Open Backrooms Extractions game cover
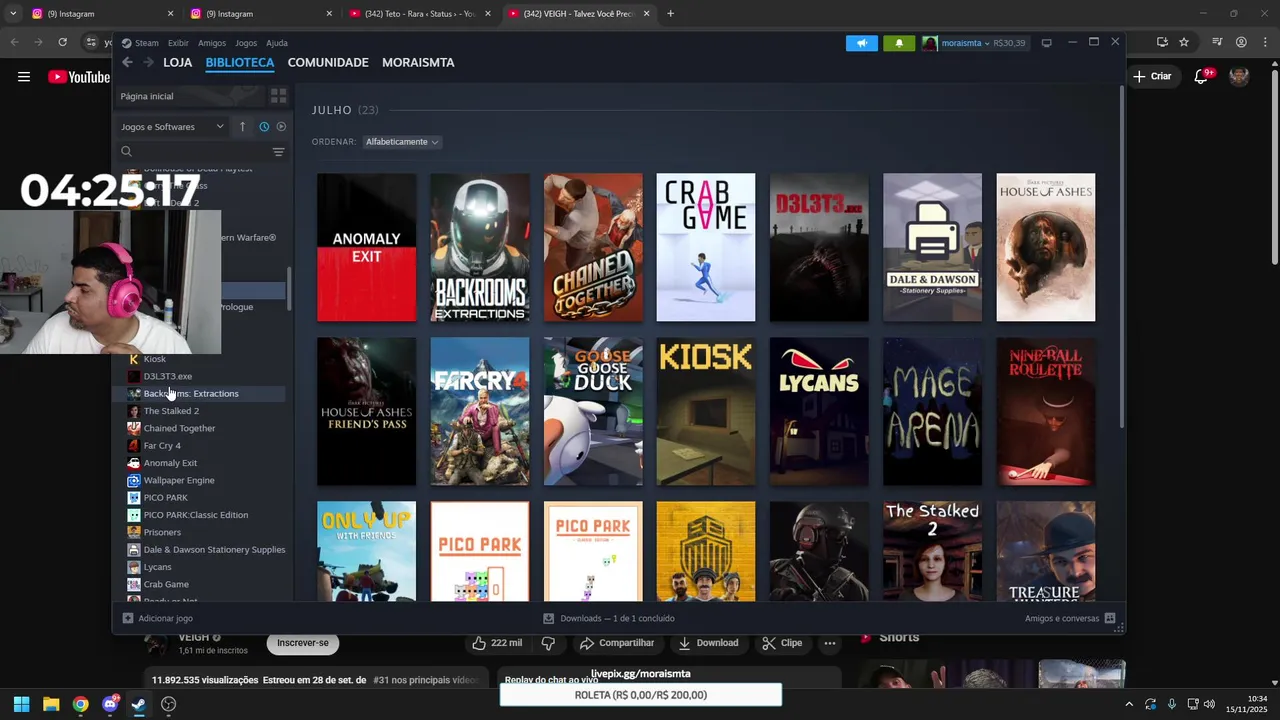The height and width of the screenshot is (720, 1280). 480,247
